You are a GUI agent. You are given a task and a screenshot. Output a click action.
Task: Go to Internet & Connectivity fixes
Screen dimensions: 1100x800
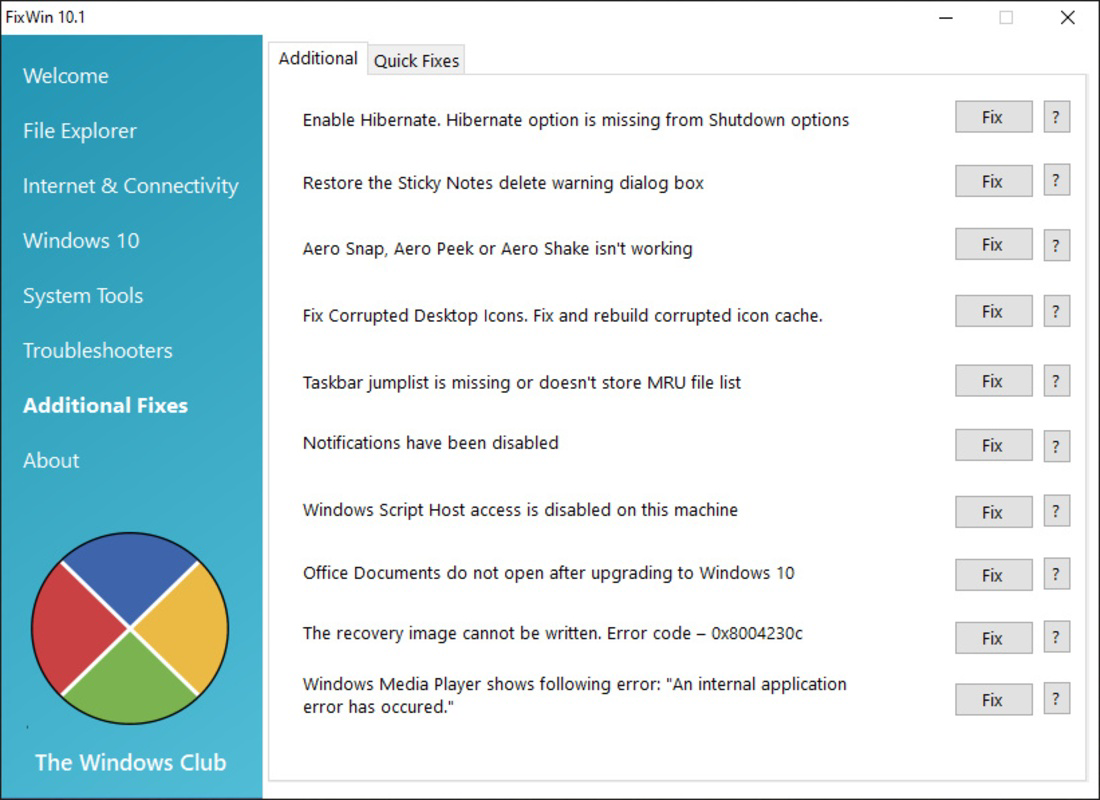coord(130,186)
